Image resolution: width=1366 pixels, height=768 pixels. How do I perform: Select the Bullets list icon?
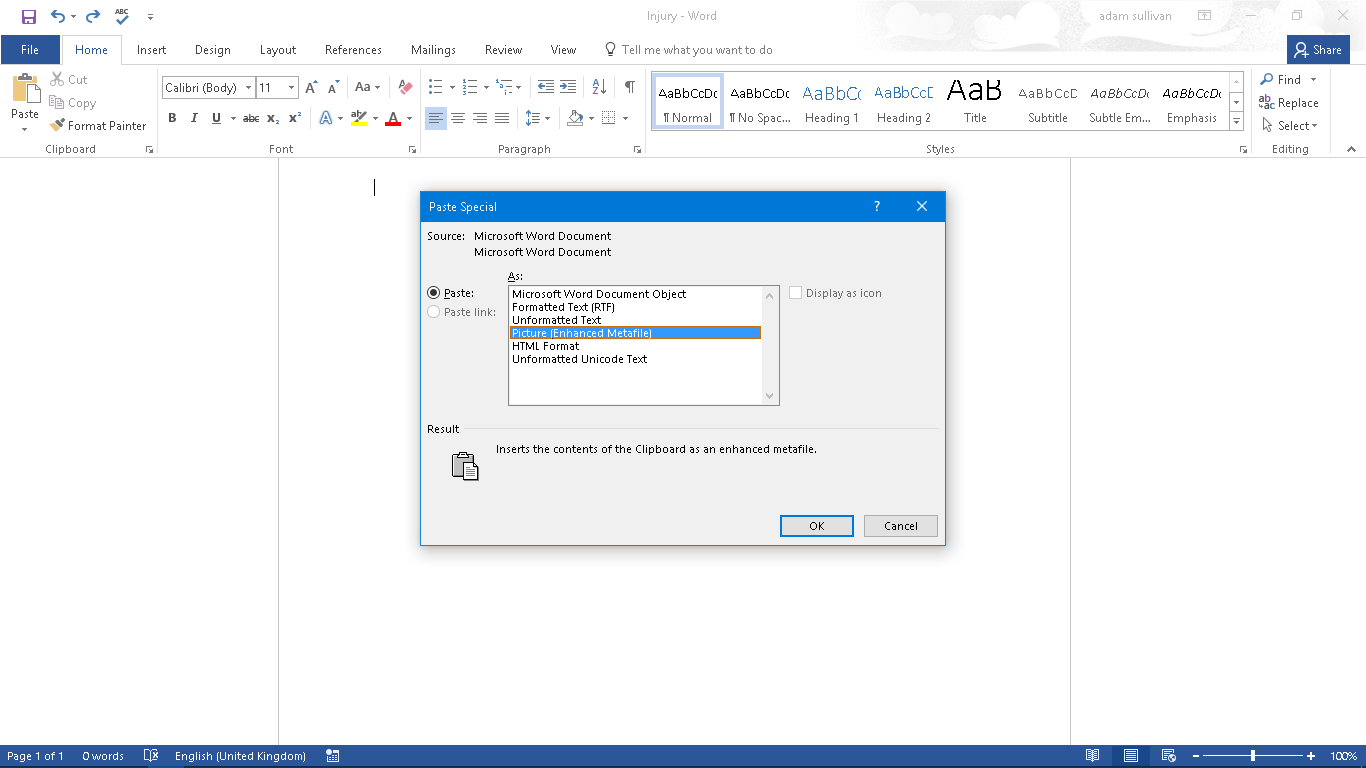[435, 87]
